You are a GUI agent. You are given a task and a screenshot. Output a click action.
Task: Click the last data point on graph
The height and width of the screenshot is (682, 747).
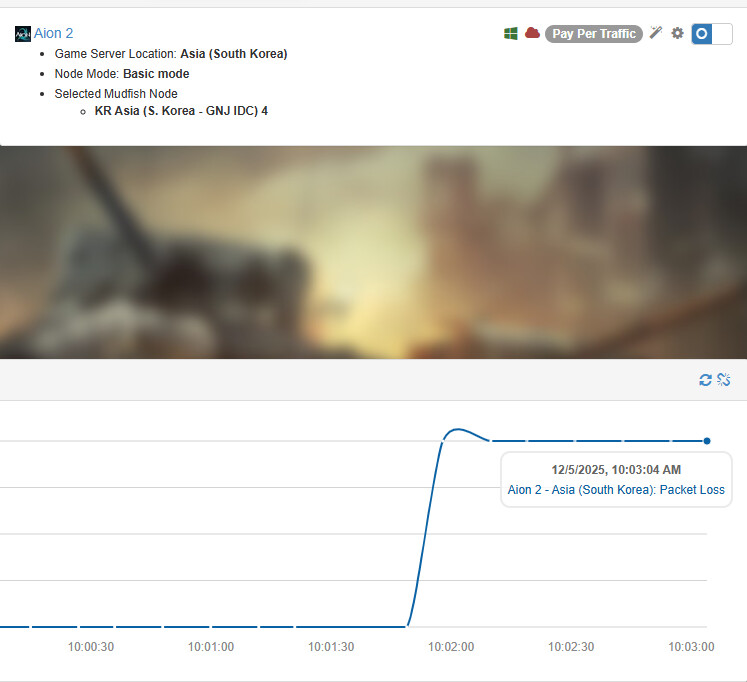point(707,440)
